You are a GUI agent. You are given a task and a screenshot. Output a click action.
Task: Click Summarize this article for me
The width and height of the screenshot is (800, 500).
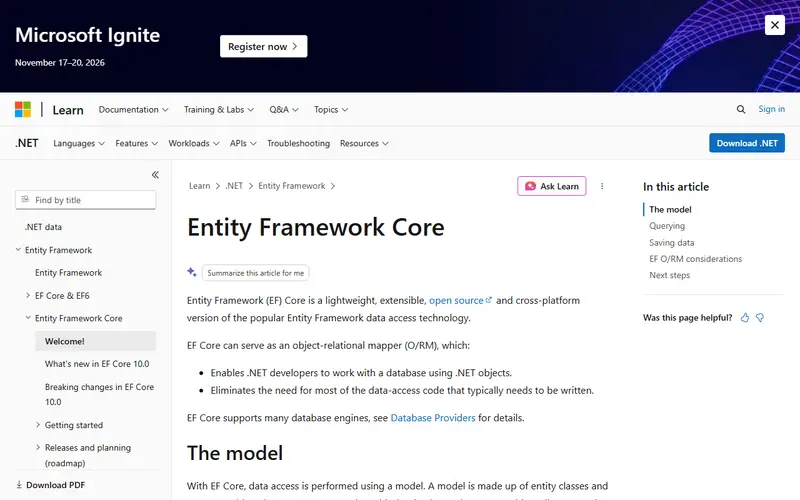point(256,273)
